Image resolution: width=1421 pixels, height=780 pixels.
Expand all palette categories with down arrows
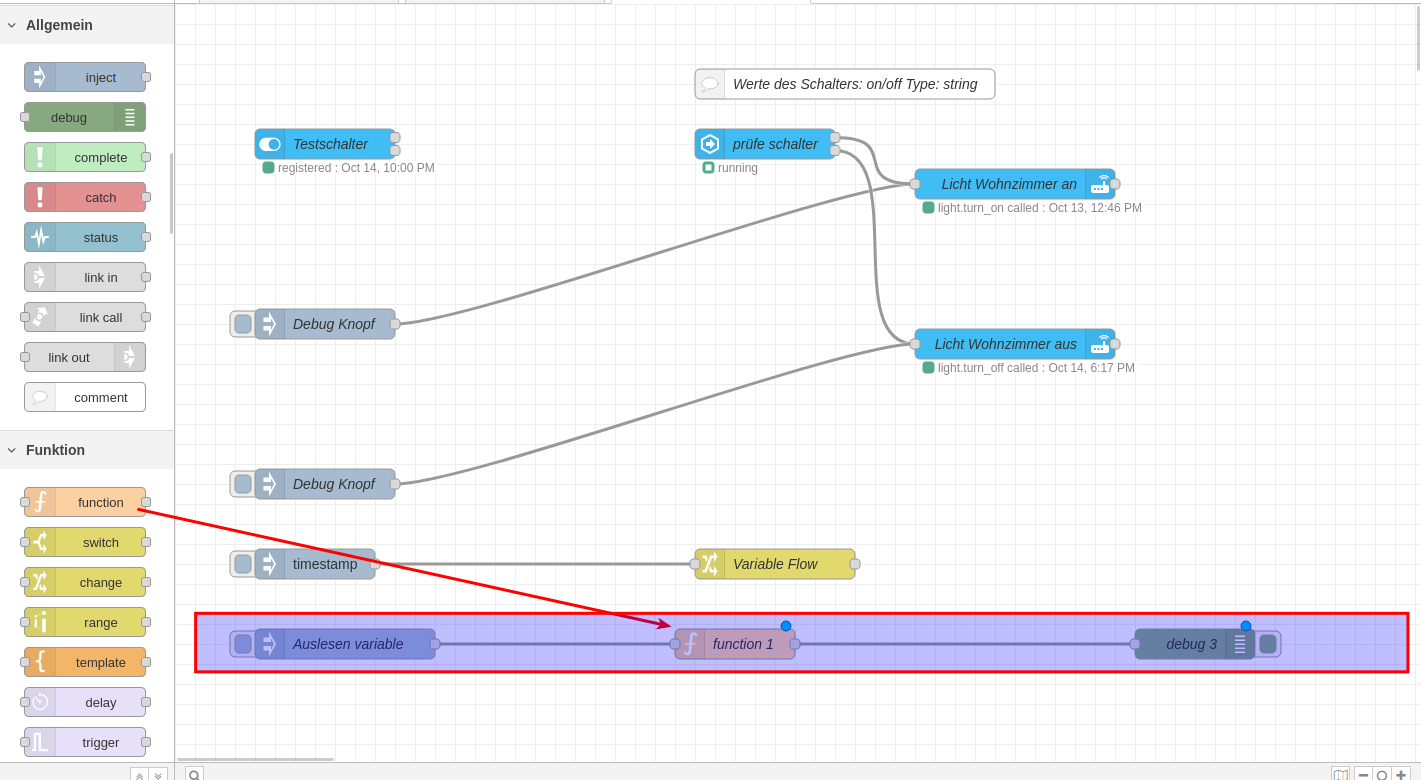pyautogui.click(x=158, y=775)
